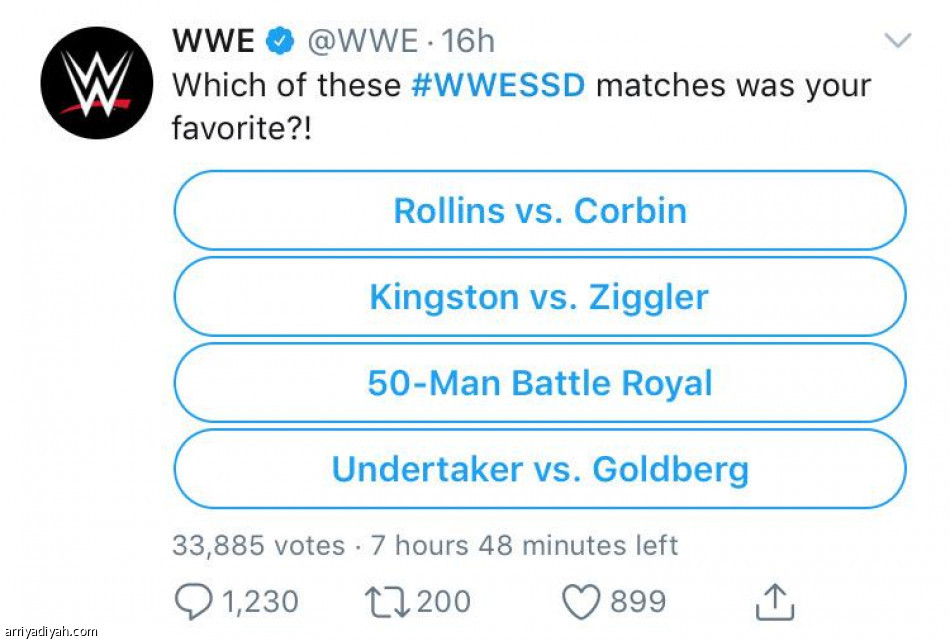950x641 pixels.
Task: Click the WWE display name
Action: tap(213, 41)
